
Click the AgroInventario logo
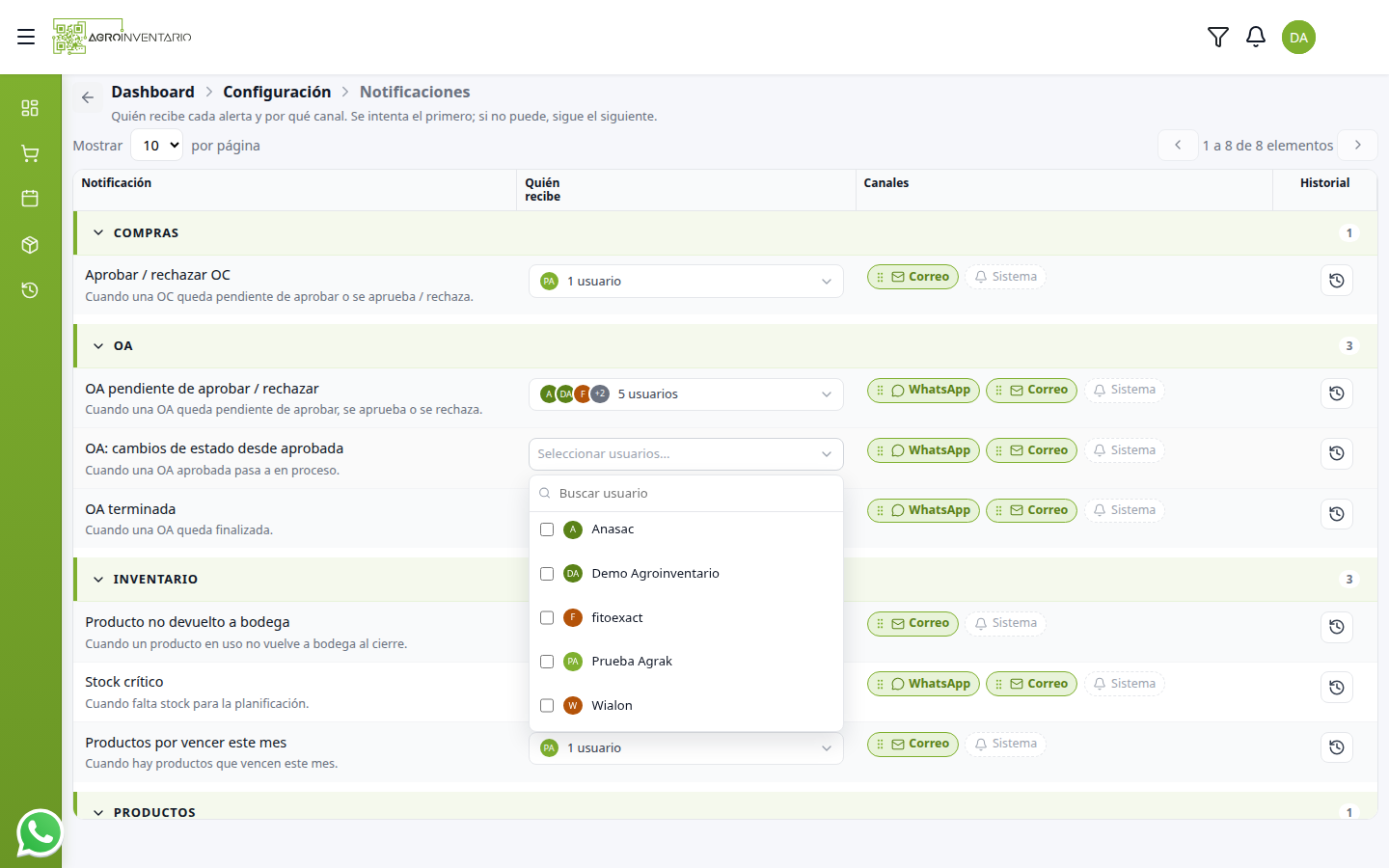point(123,37)
